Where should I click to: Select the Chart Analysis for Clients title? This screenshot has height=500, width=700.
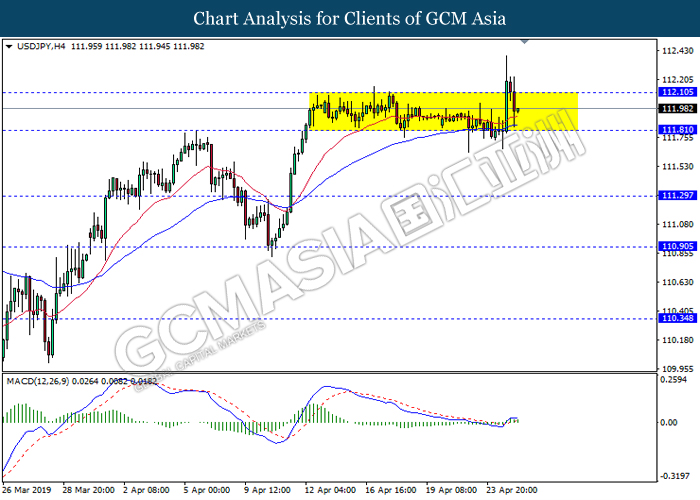(350, 18)
